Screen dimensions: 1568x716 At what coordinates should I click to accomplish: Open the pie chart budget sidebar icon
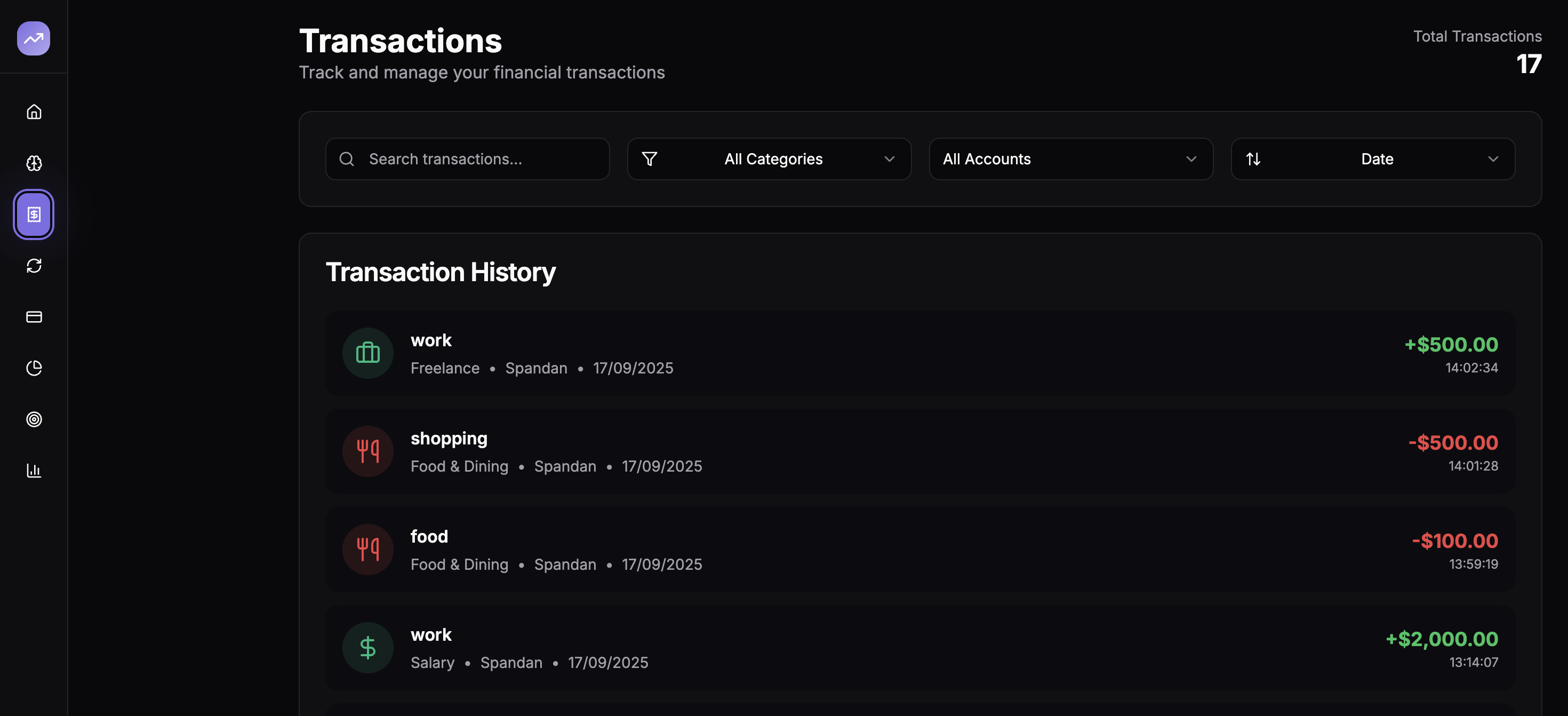(x=34, y=368)
